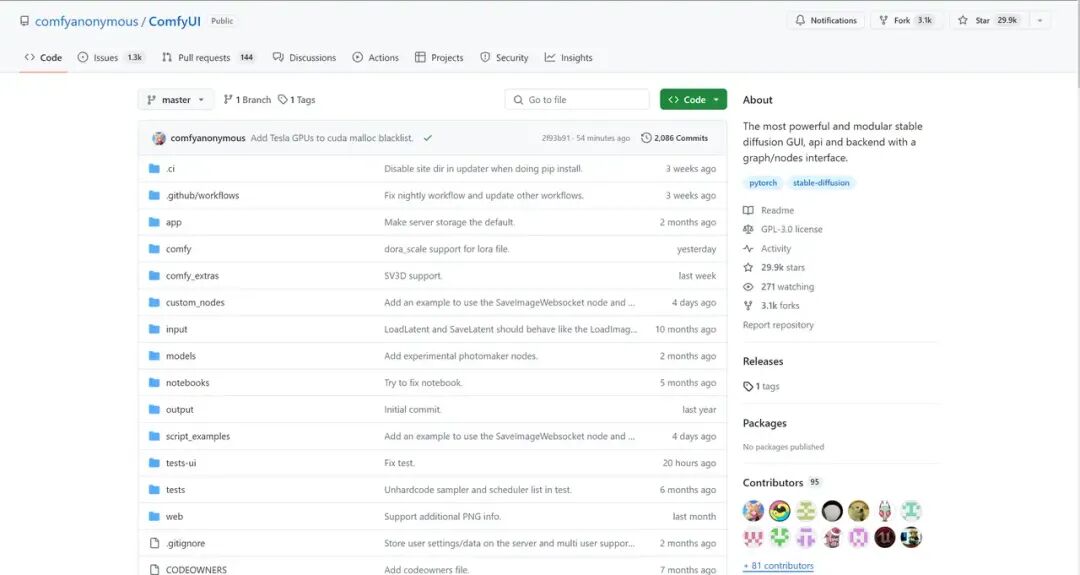Star the repository

point(987,21)
